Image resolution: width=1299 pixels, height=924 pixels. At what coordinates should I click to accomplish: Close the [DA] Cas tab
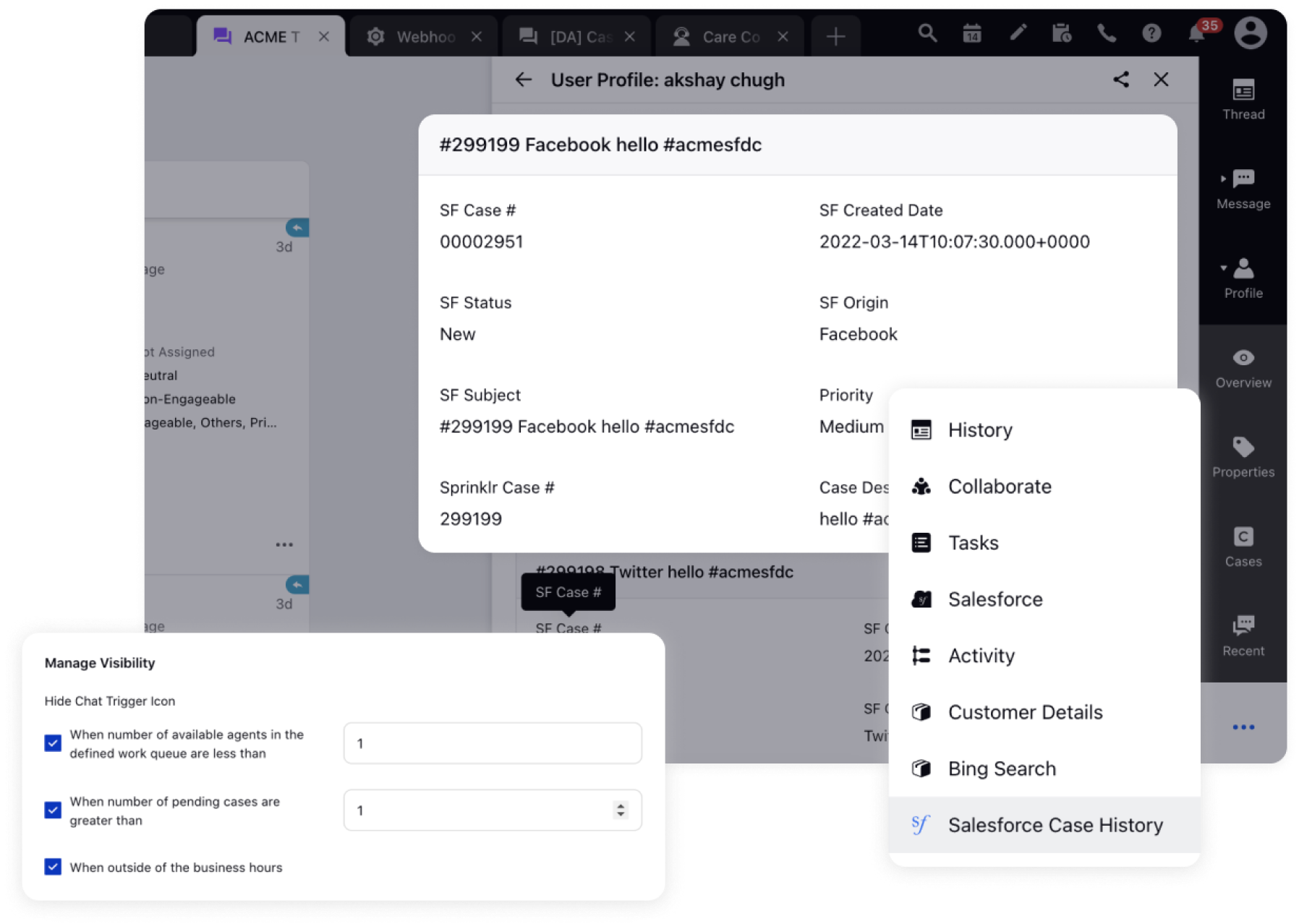tap(630, 37)
